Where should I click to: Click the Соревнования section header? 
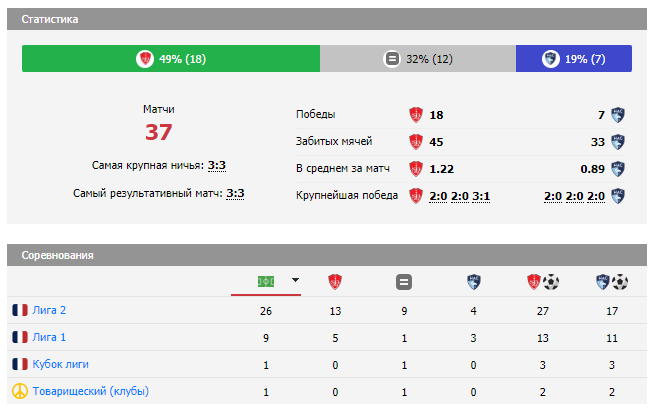pyautogui.click(x=58, y=255)
